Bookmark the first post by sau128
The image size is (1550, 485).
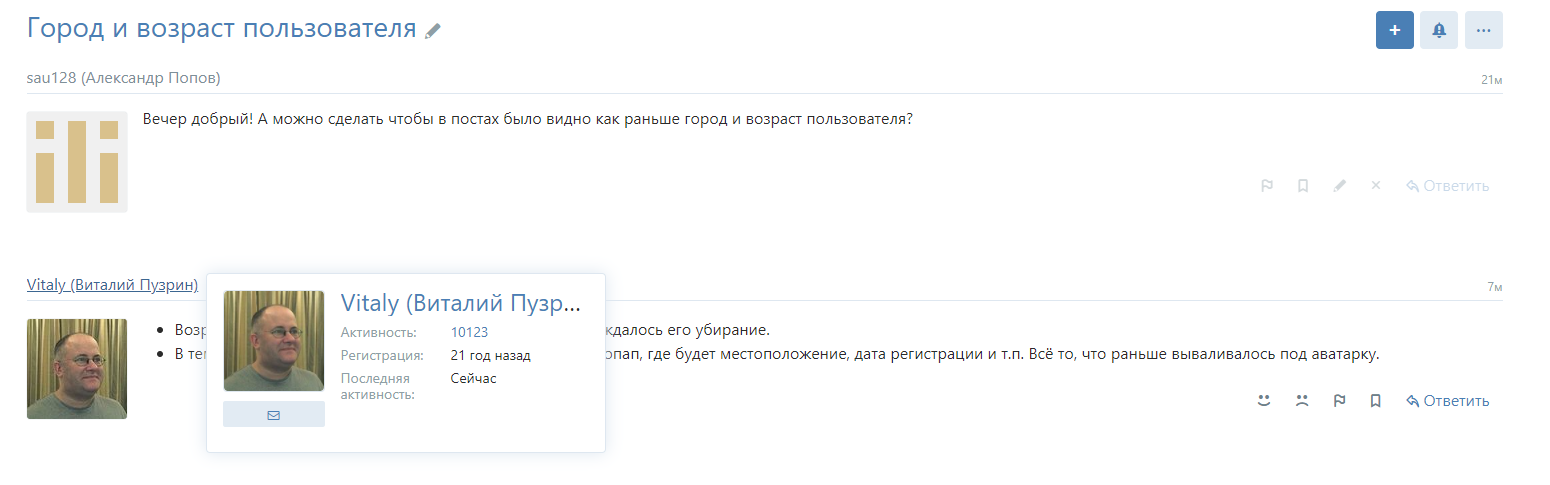point(1303,186)
